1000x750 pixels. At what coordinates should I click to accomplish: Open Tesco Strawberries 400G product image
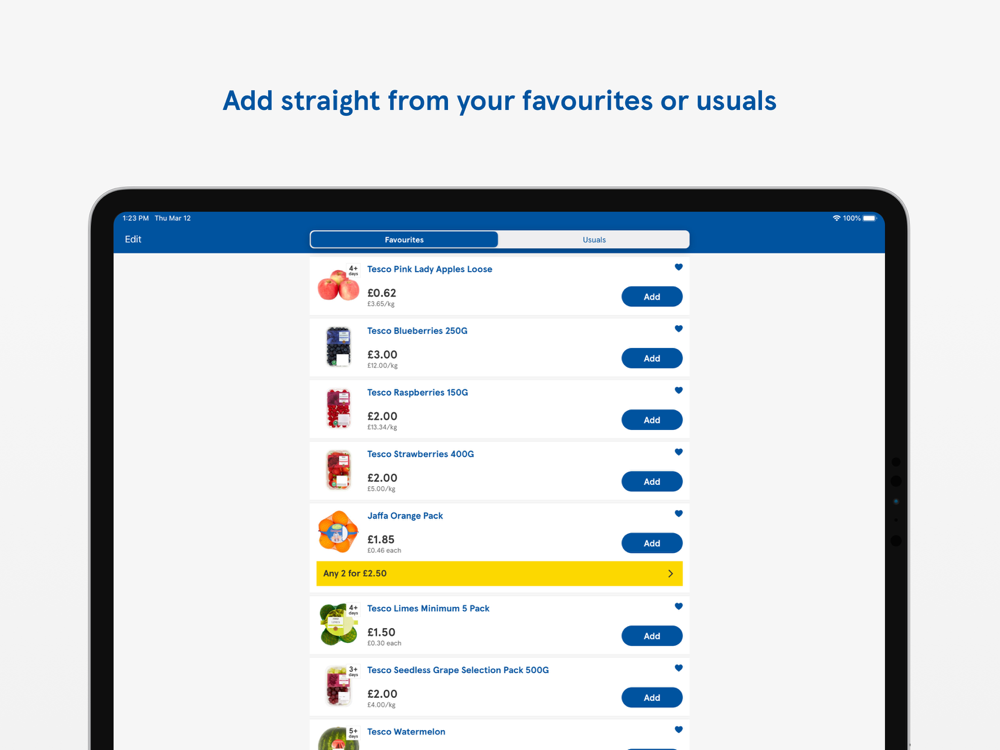pyautogui.click(x=339, y=470)
